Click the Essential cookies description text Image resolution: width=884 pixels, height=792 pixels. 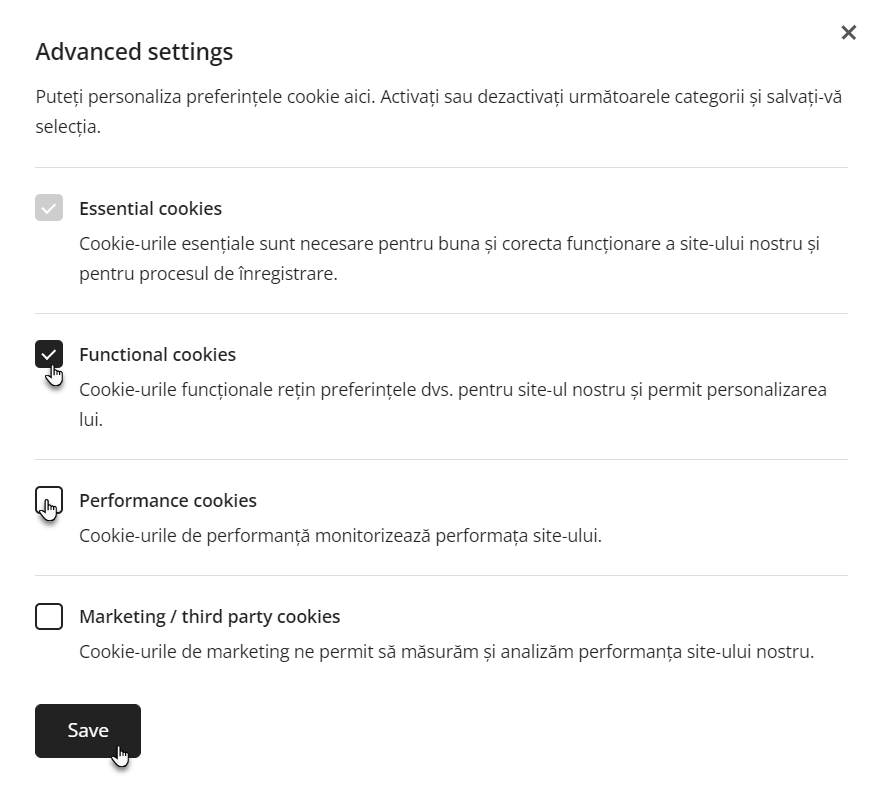pos(449,259)
